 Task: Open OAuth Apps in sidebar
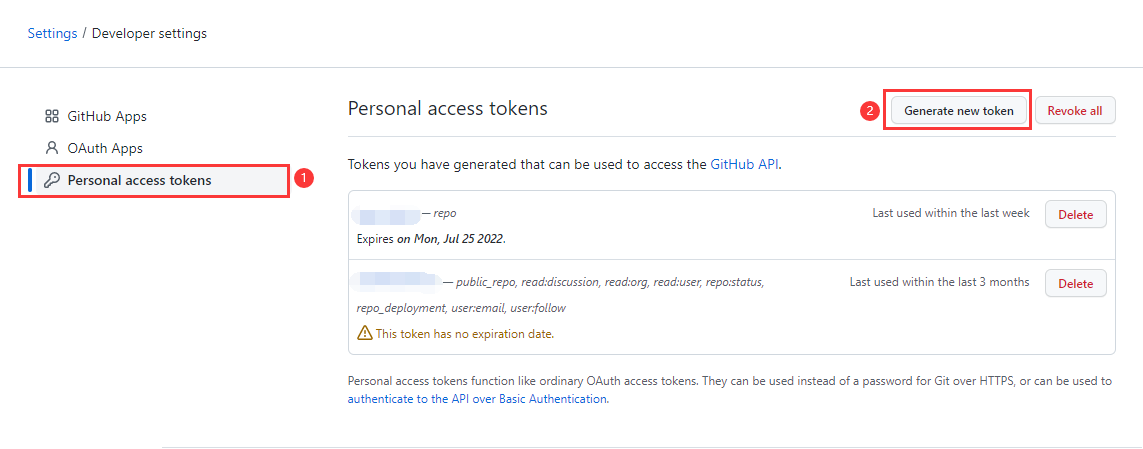coord(105,148)
